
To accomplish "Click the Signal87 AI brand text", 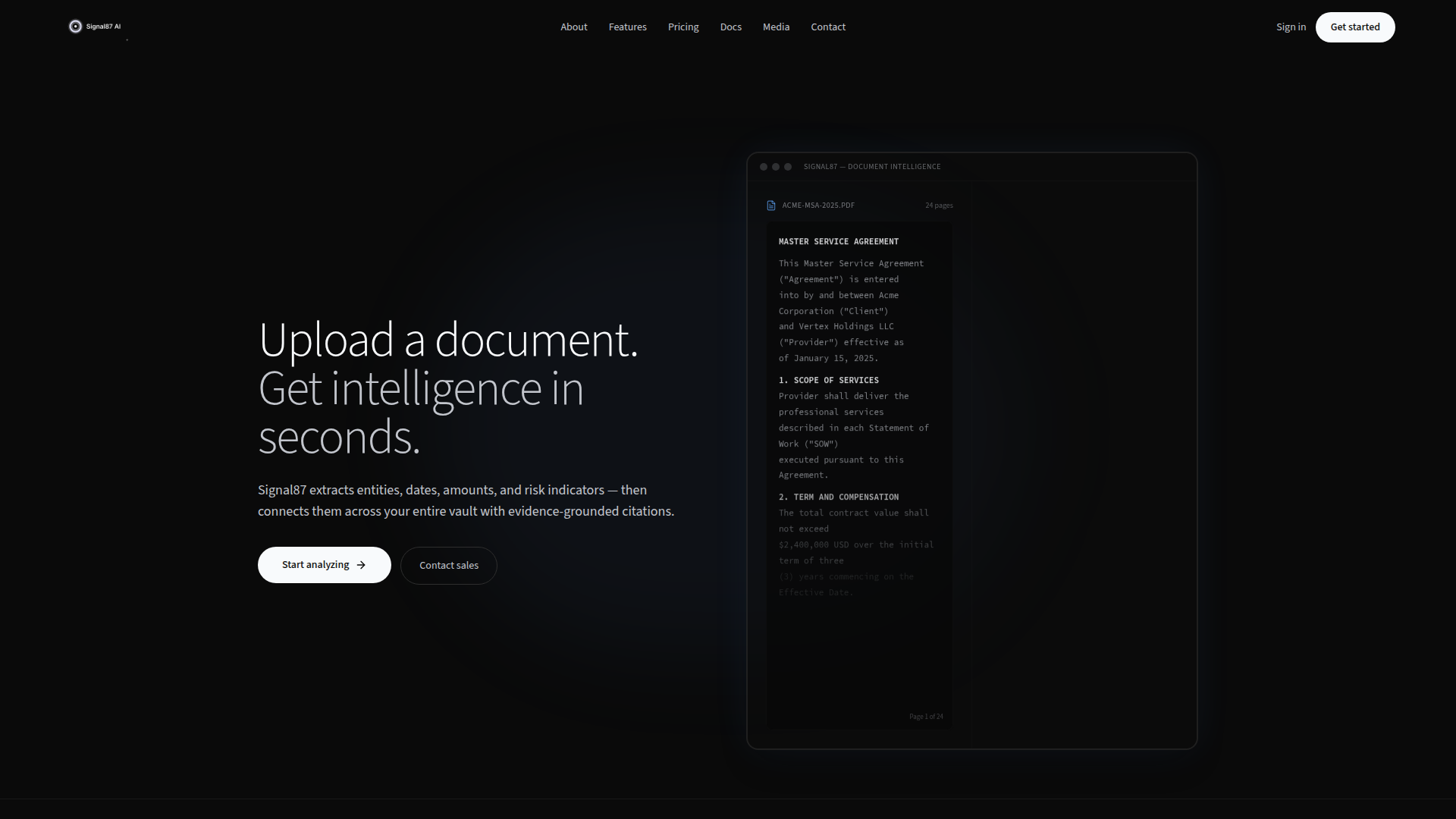I will 103,27.
